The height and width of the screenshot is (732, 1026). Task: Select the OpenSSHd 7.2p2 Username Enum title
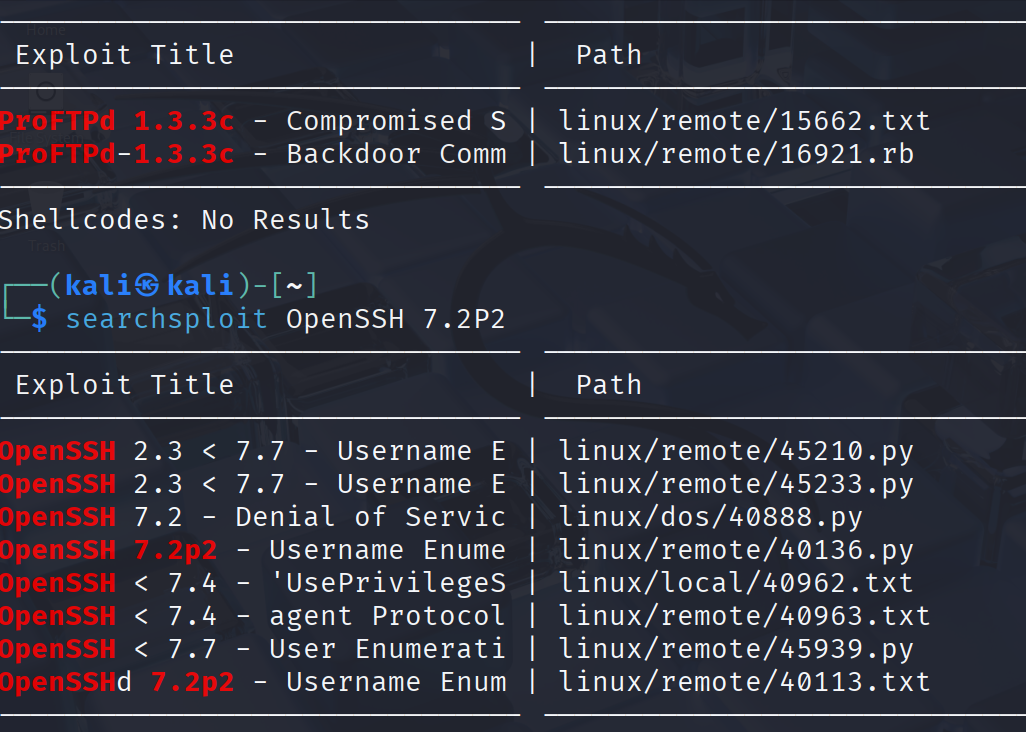tap(253, 682)
